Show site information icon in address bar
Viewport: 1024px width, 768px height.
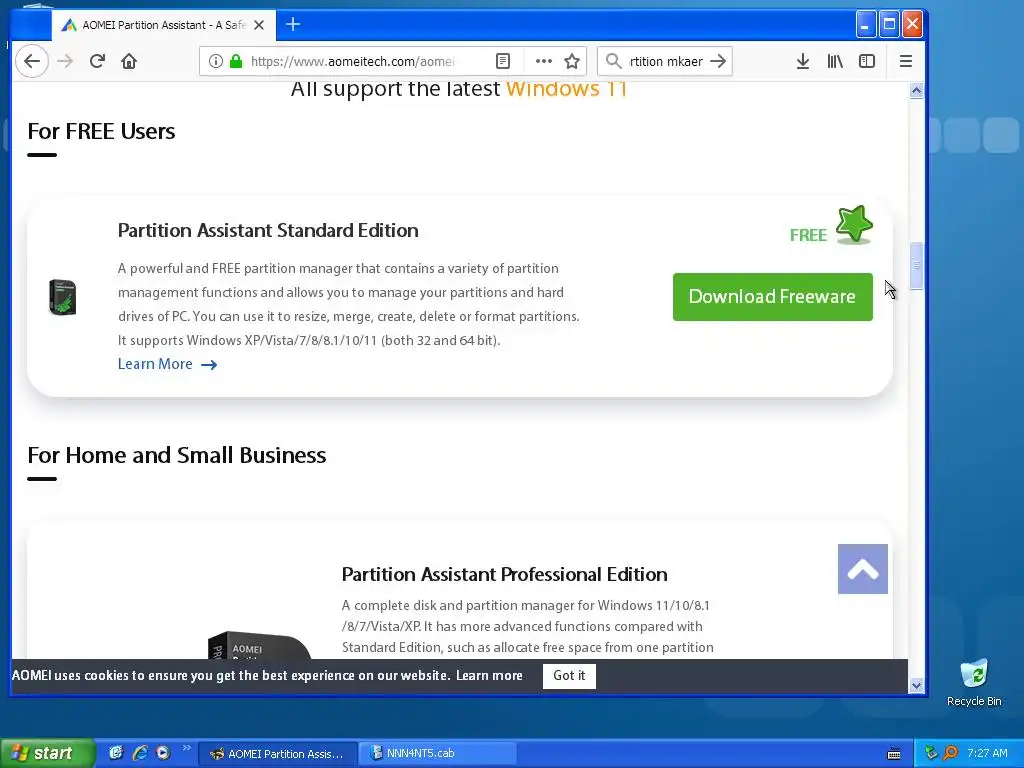(x=216, y=61)
